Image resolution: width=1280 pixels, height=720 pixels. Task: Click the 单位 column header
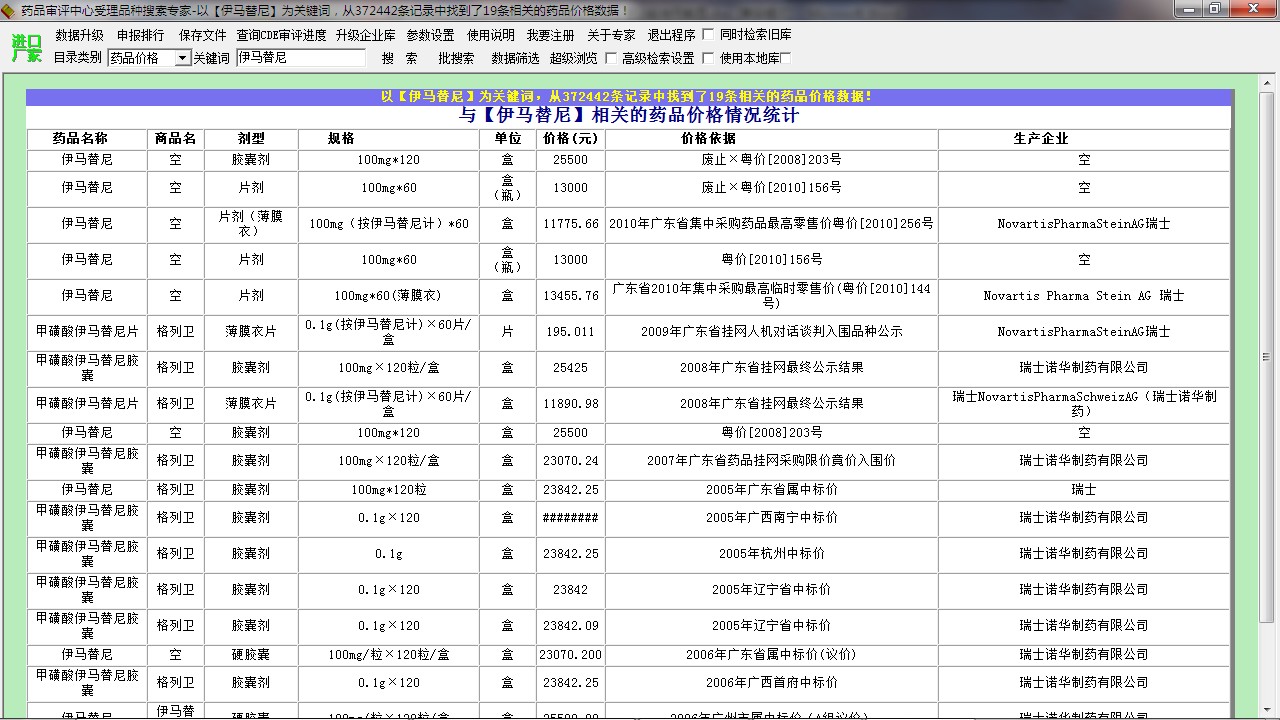pyautogui.click(x=508, y=139)
